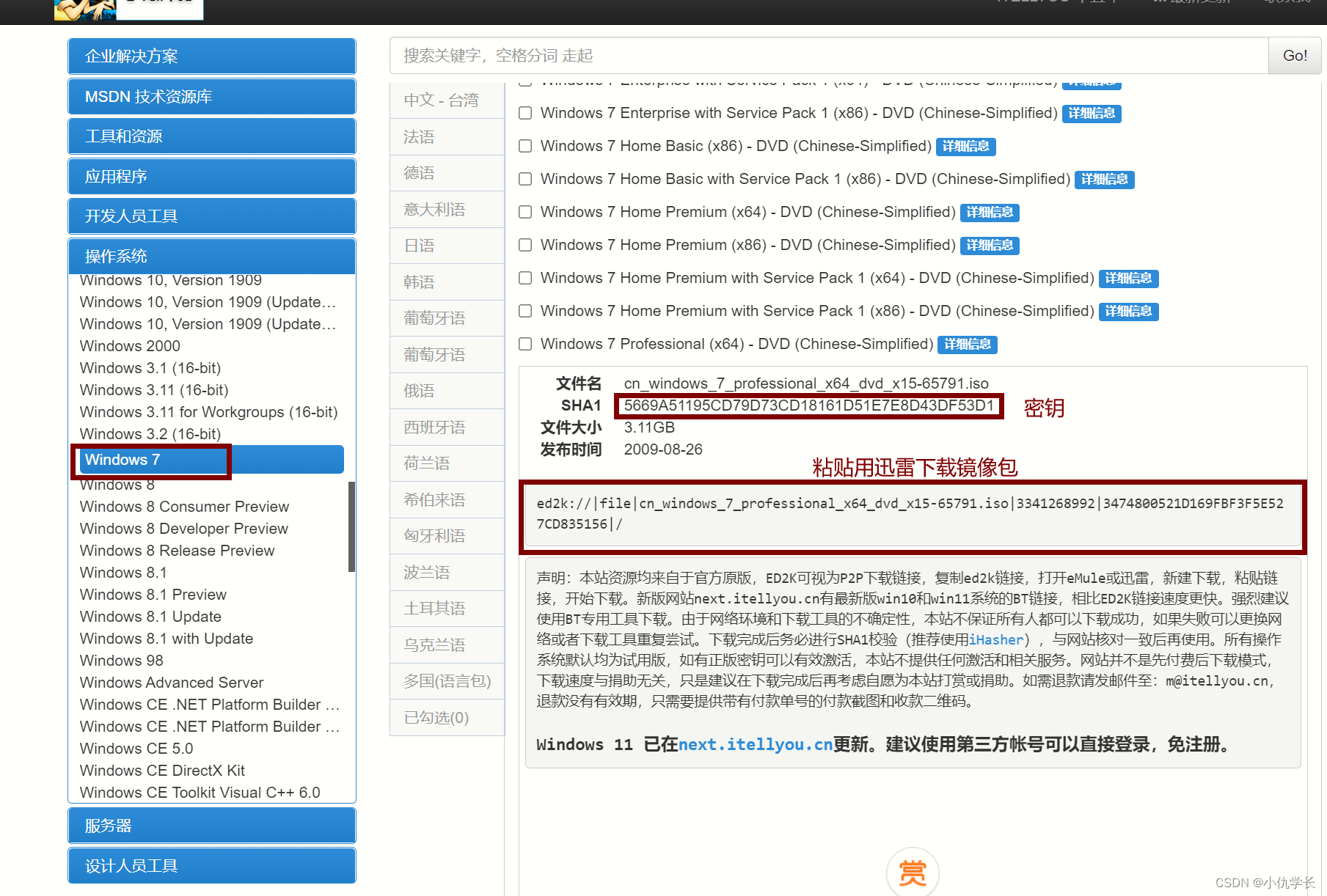Open 详细信息 for Windows 7 Professional (x64)
1327x896 pixels.
click(x=968, y=345)
